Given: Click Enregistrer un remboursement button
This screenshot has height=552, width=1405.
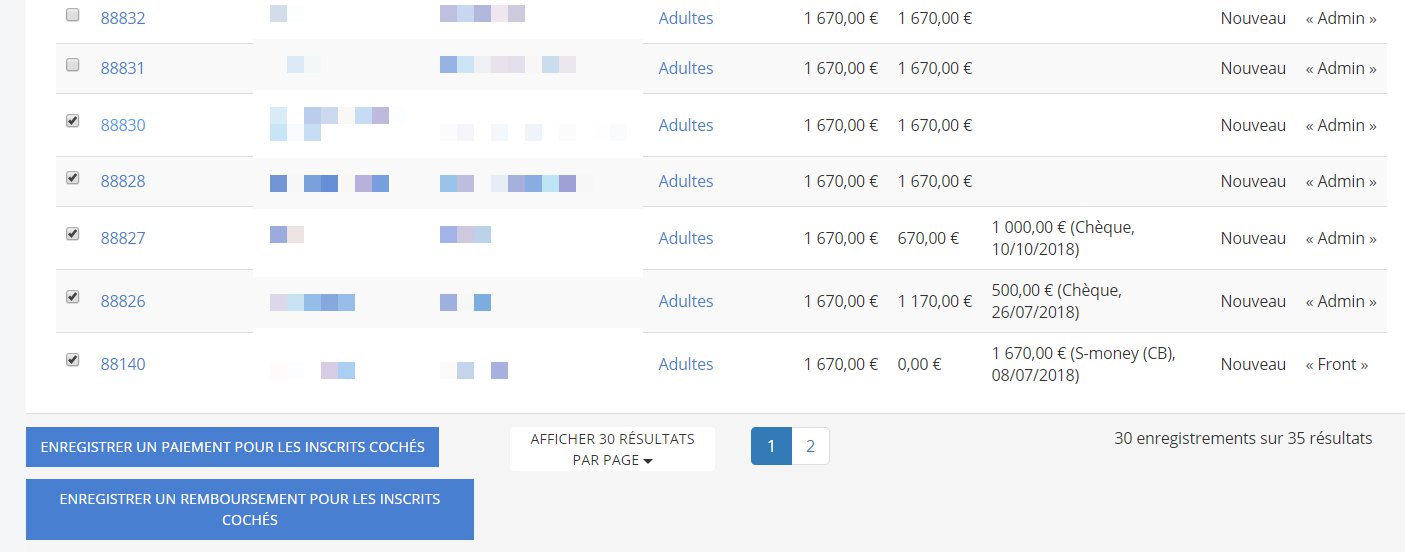Looking at the screenshot, I should tap(249, 509).
